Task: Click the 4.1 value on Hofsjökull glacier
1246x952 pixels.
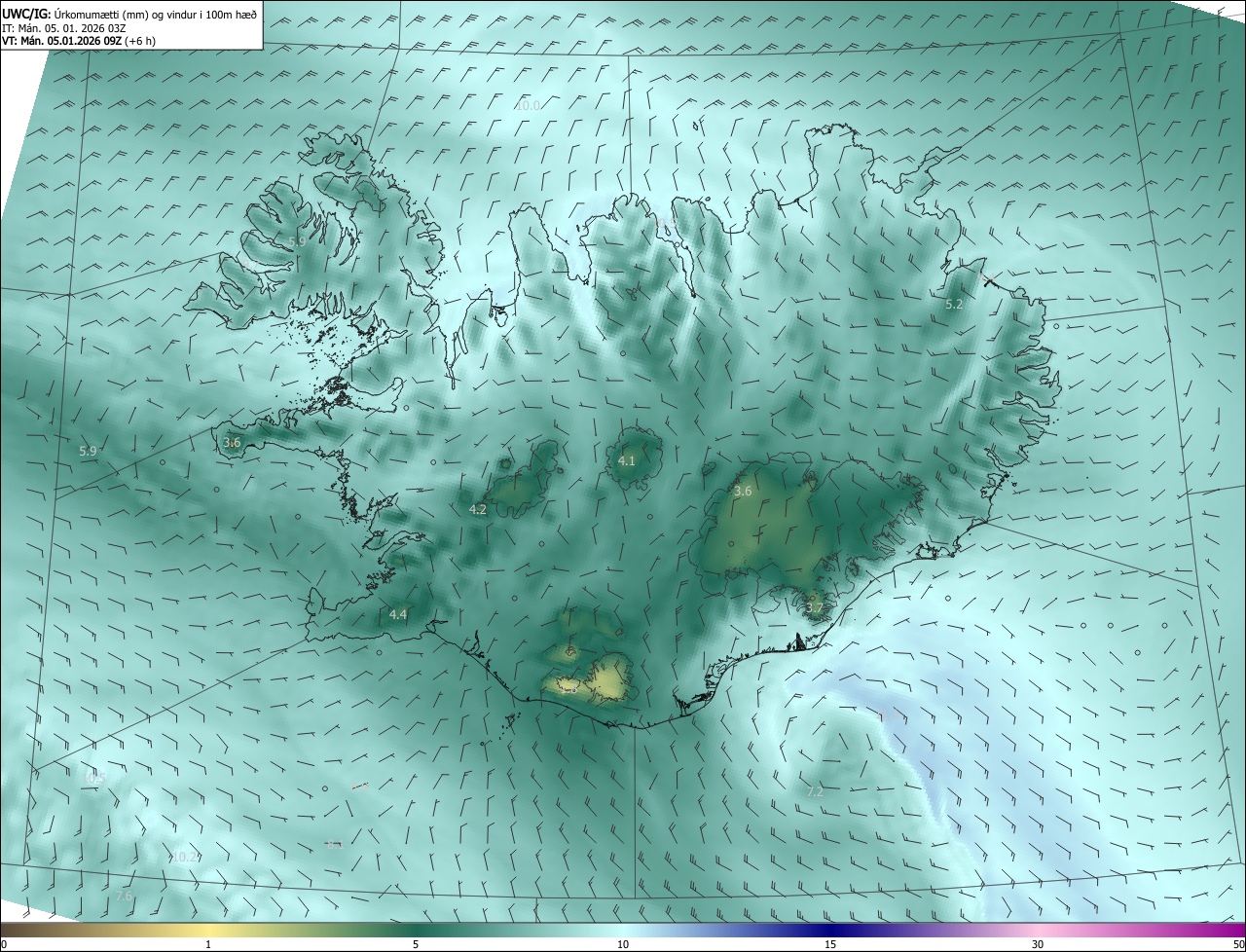Action: [x=627, y=460]
